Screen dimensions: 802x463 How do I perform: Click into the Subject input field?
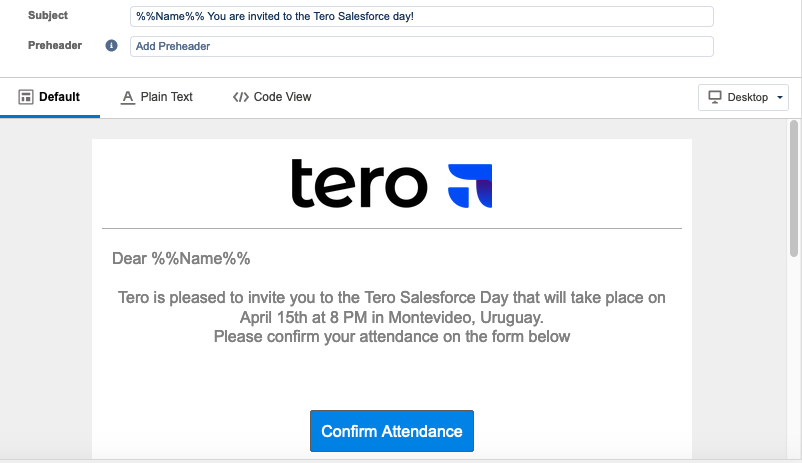click(421, 16)
